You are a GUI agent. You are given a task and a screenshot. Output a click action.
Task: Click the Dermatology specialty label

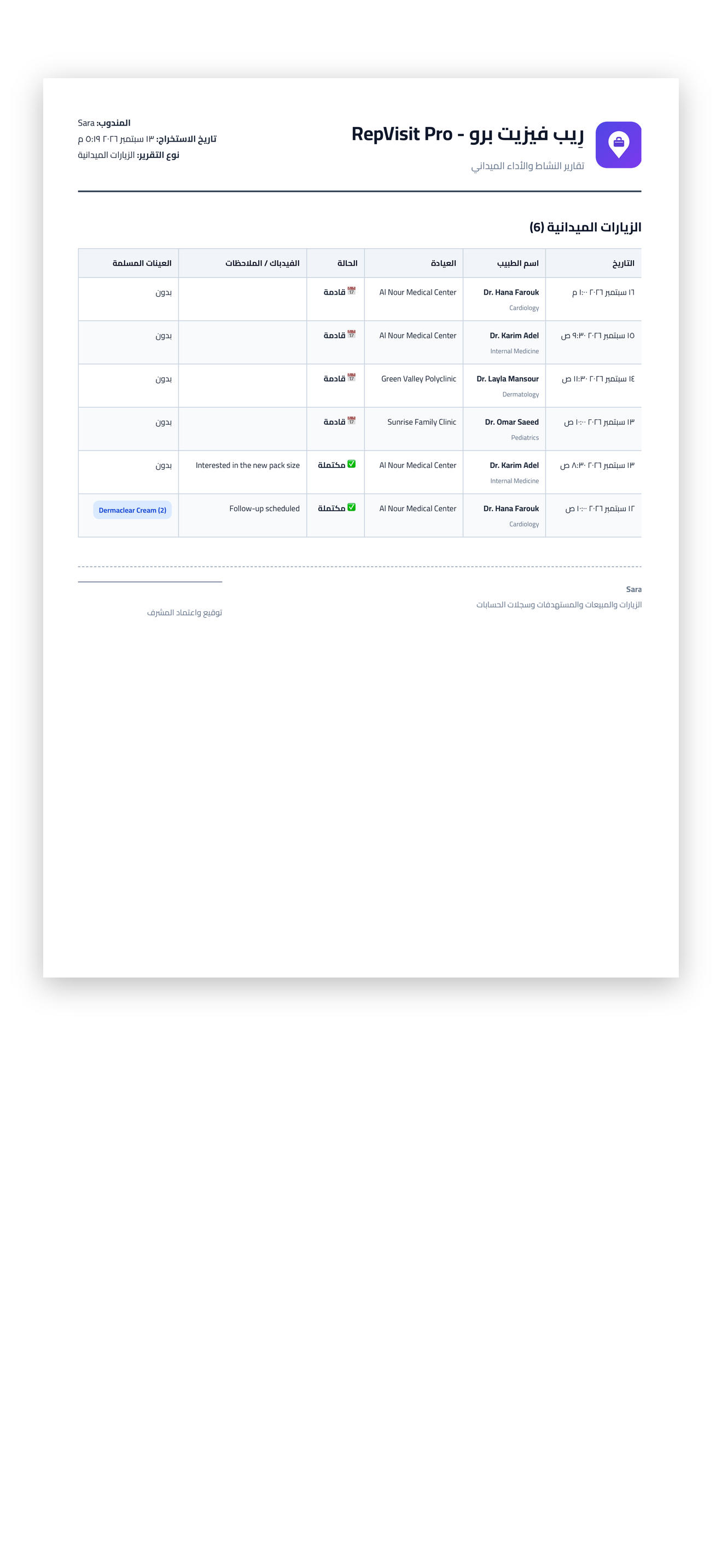click(x=521, y=394)
